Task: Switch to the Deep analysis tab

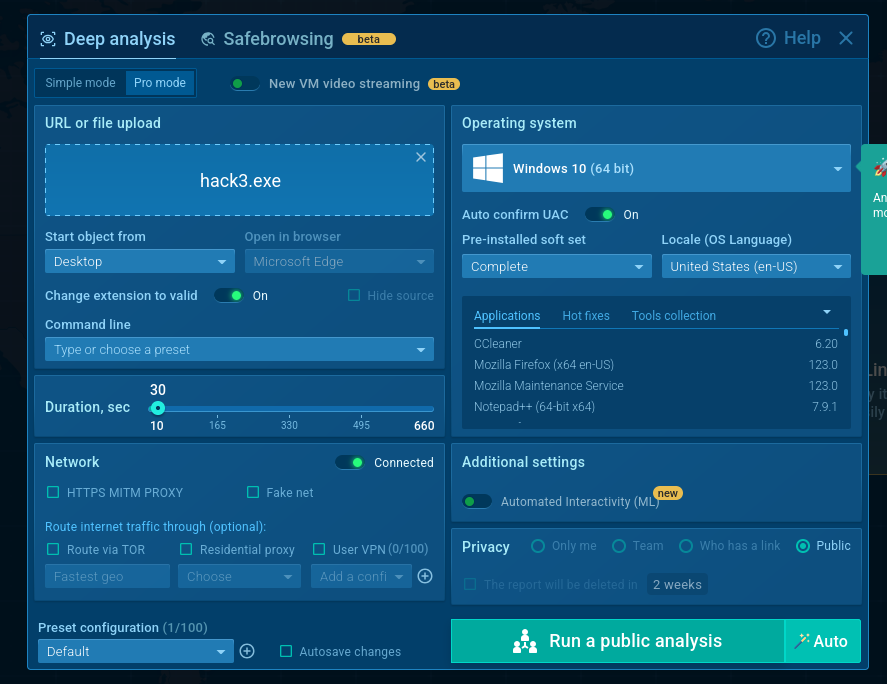Action: click(107, 39)
